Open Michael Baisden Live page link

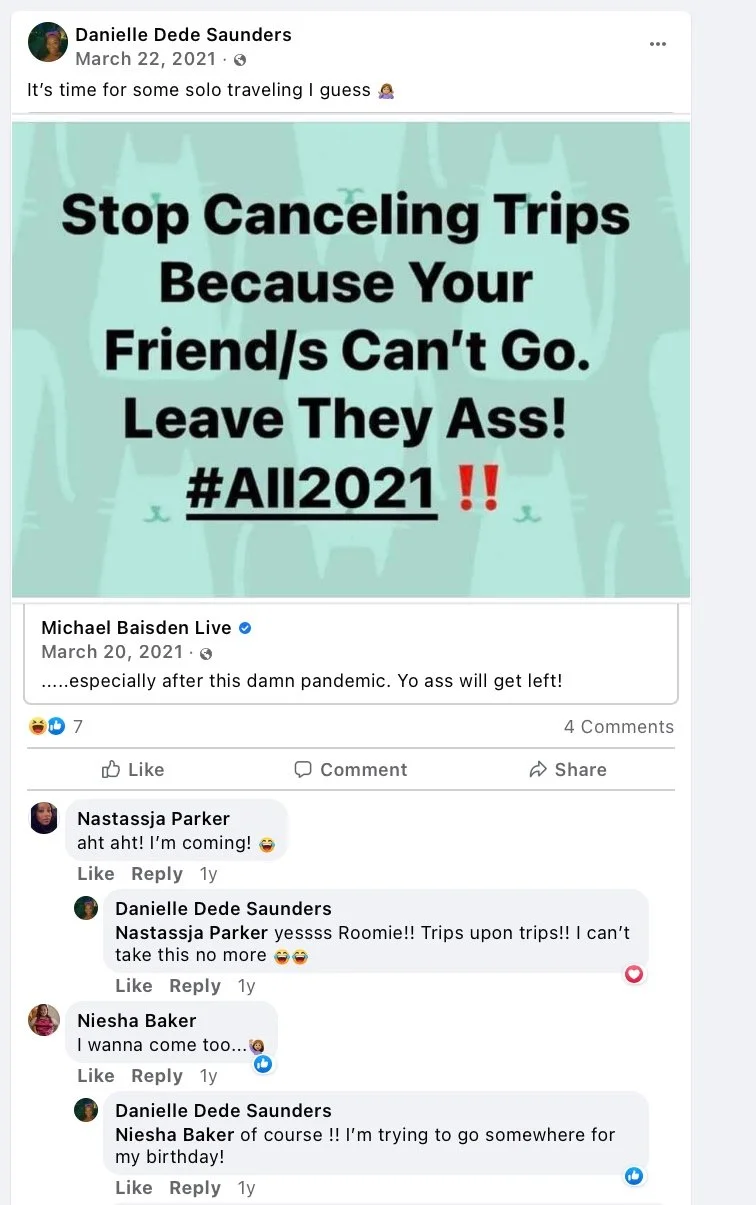136,628
